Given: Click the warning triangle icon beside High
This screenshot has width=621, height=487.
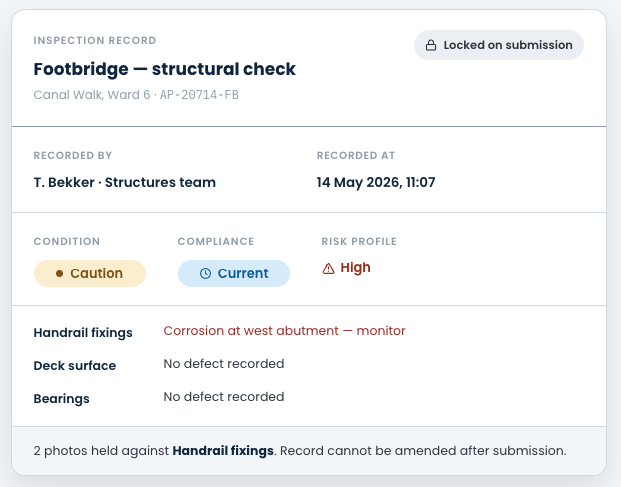Looking at the screenshot, I should pos(328,268).
